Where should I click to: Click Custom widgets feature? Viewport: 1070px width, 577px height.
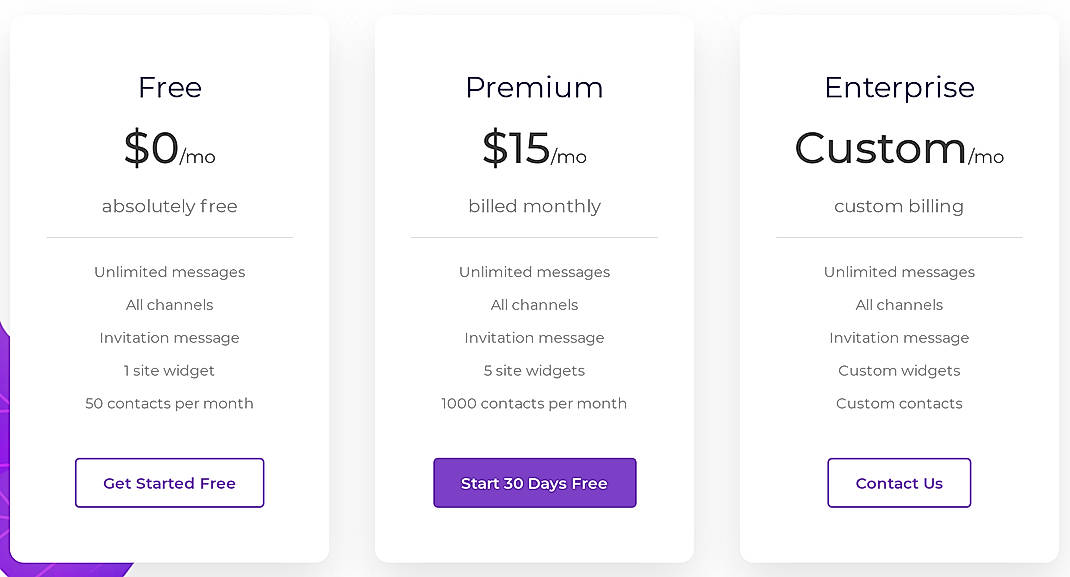tap(898, 370)
